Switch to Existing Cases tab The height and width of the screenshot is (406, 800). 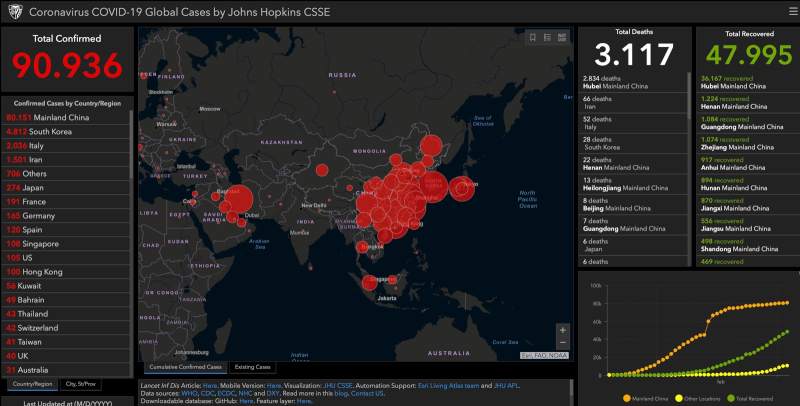click(x=252, y=367)
